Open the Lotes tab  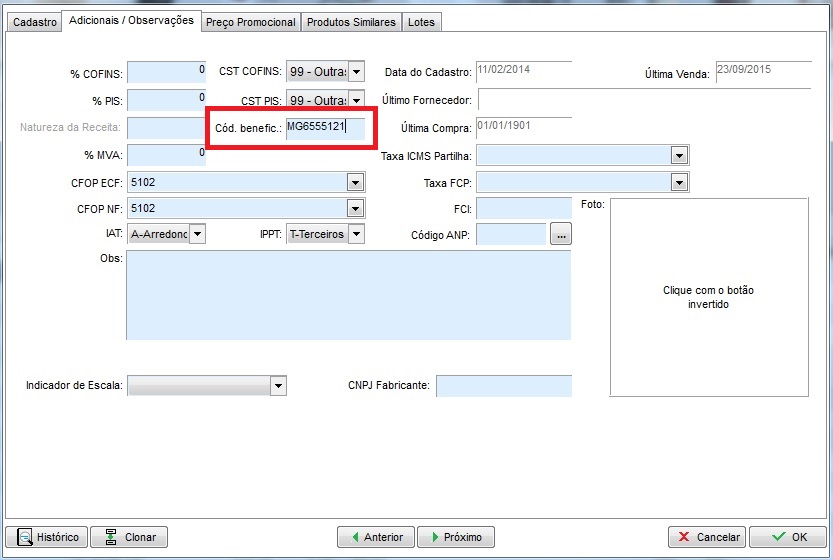point(422,22)
